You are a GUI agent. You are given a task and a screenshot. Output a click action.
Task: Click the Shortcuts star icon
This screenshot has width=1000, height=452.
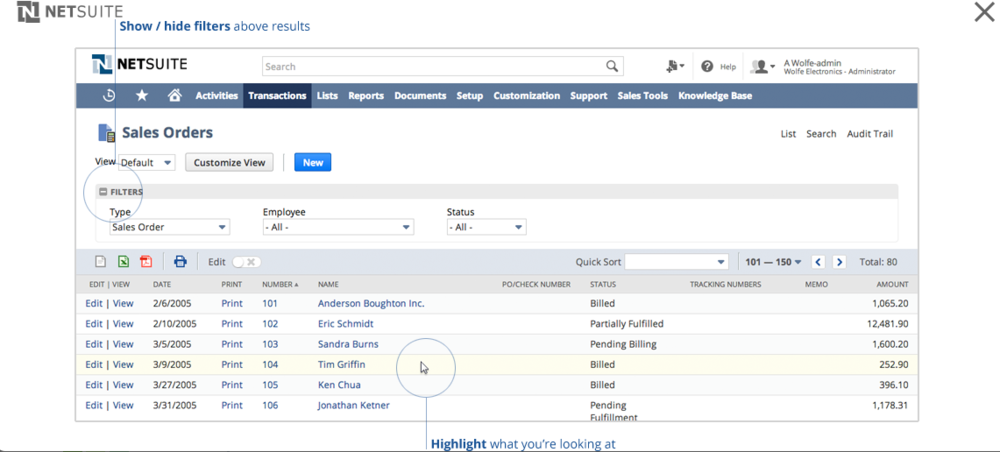click(142, 96)
